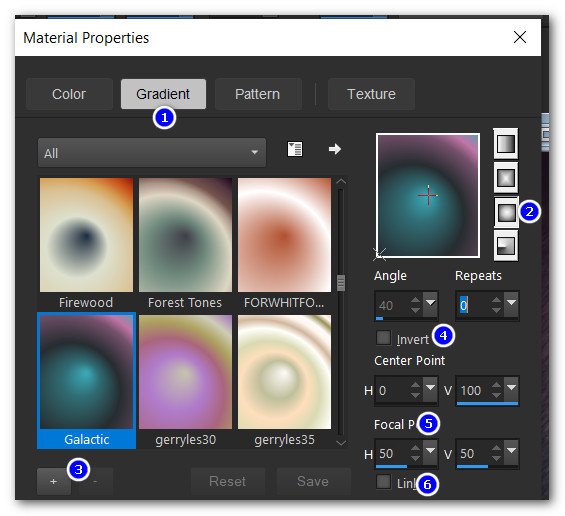Image resolution: width=565 pixels, height=516 pixels.
Task: Open Center Point H dropdown arrow
Action: click(x=431, y=388)
